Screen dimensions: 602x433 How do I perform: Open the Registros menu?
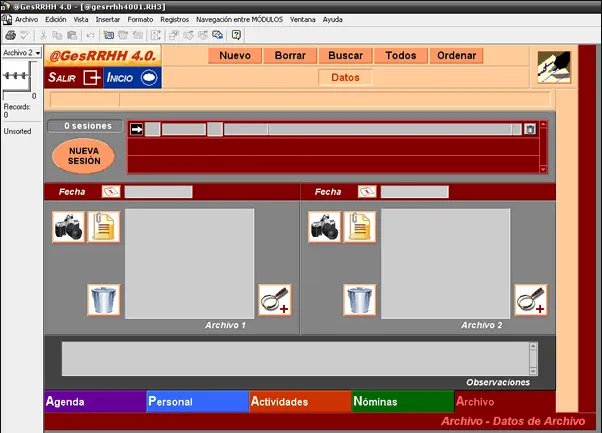tap(175, 20)
